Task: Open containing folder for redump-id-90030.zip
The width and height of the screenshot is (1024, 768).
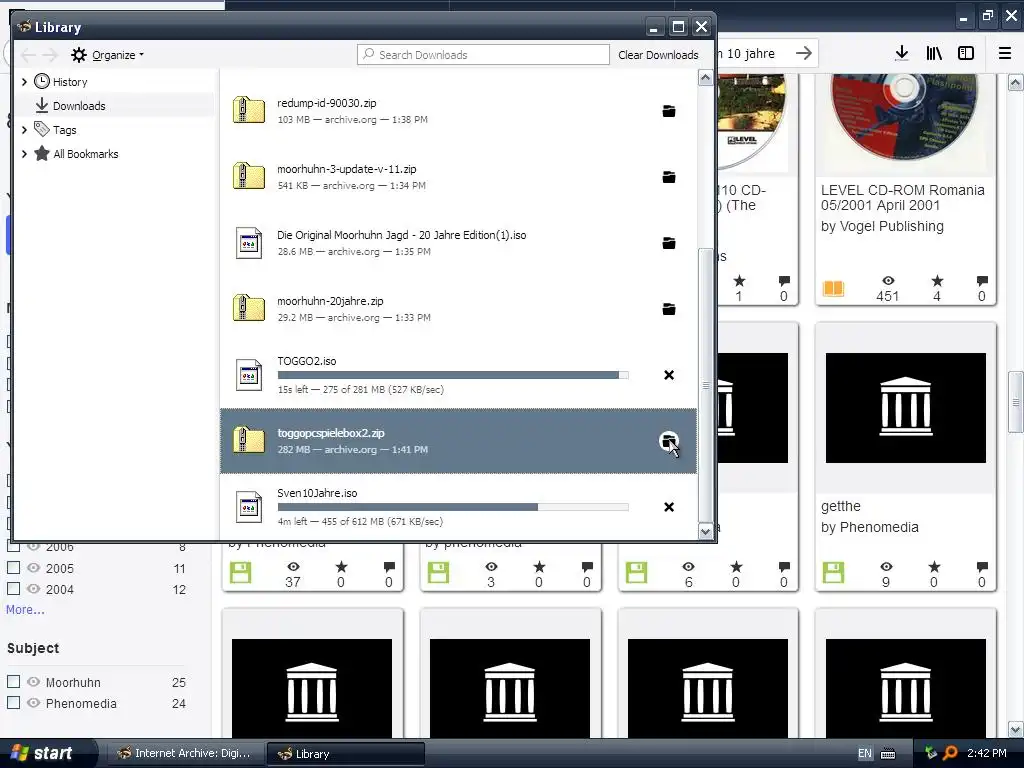Action: point(669,111)
